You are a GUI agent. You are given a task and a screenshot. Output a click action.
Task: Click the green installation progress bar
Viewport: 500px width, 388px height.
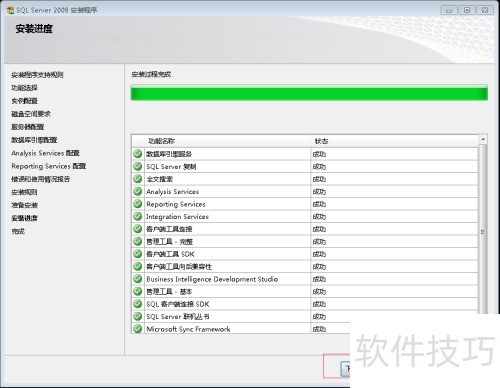click(309, 93)
